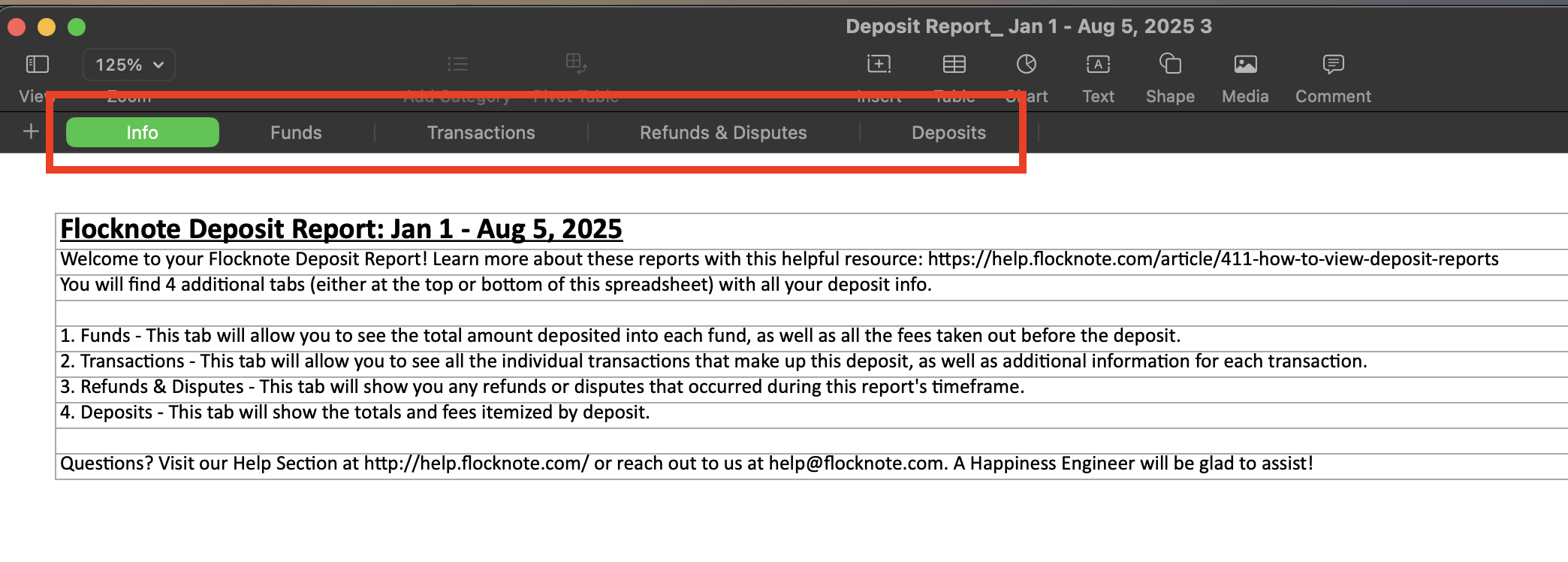The height and width of the screenshot is (562, 1568).
Task: Click the Add Category list icon
Action: click(x=457, y=64)
